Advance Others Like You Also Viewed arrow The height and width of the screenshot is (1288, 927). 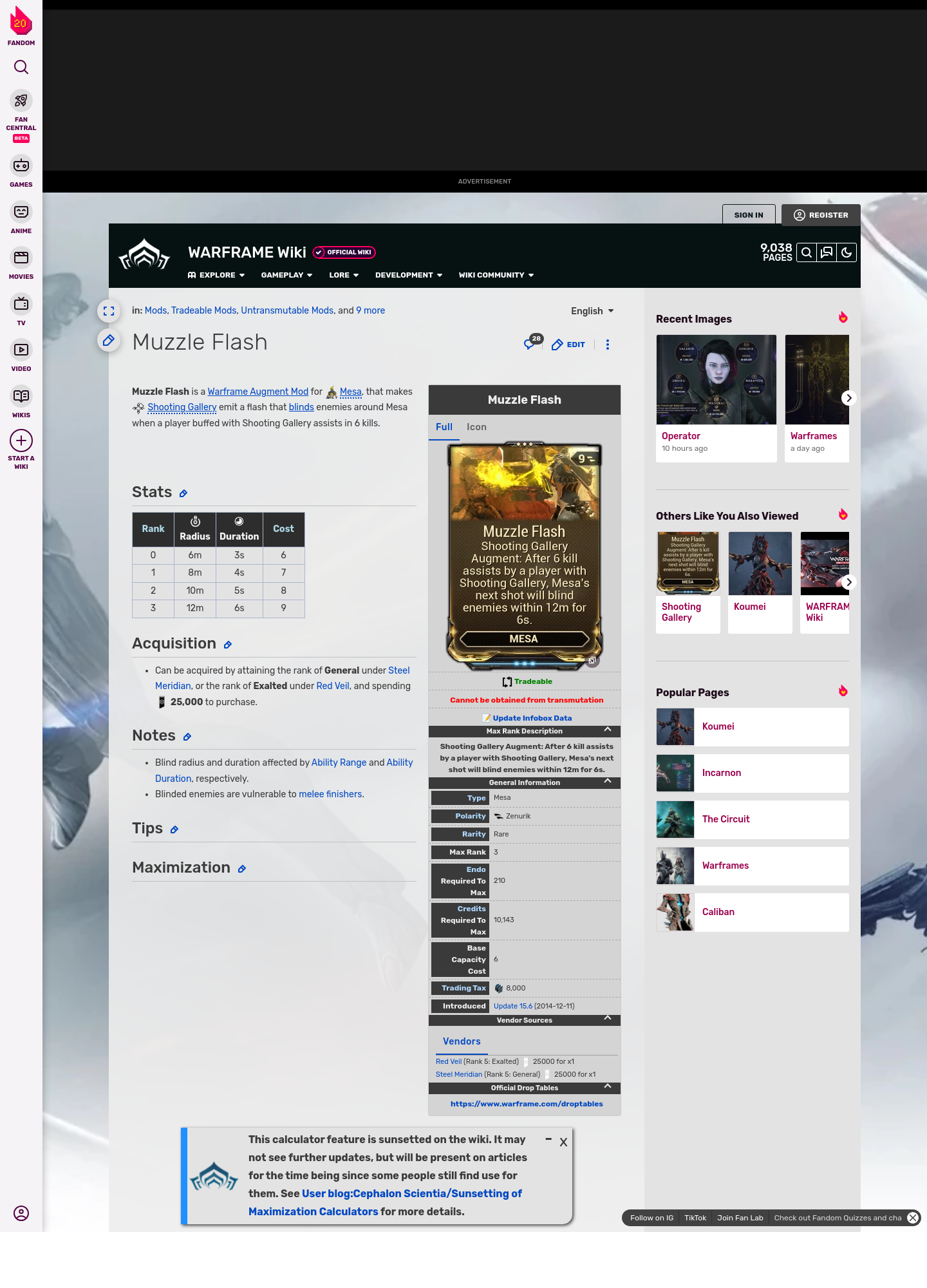(x=848, y=582)
